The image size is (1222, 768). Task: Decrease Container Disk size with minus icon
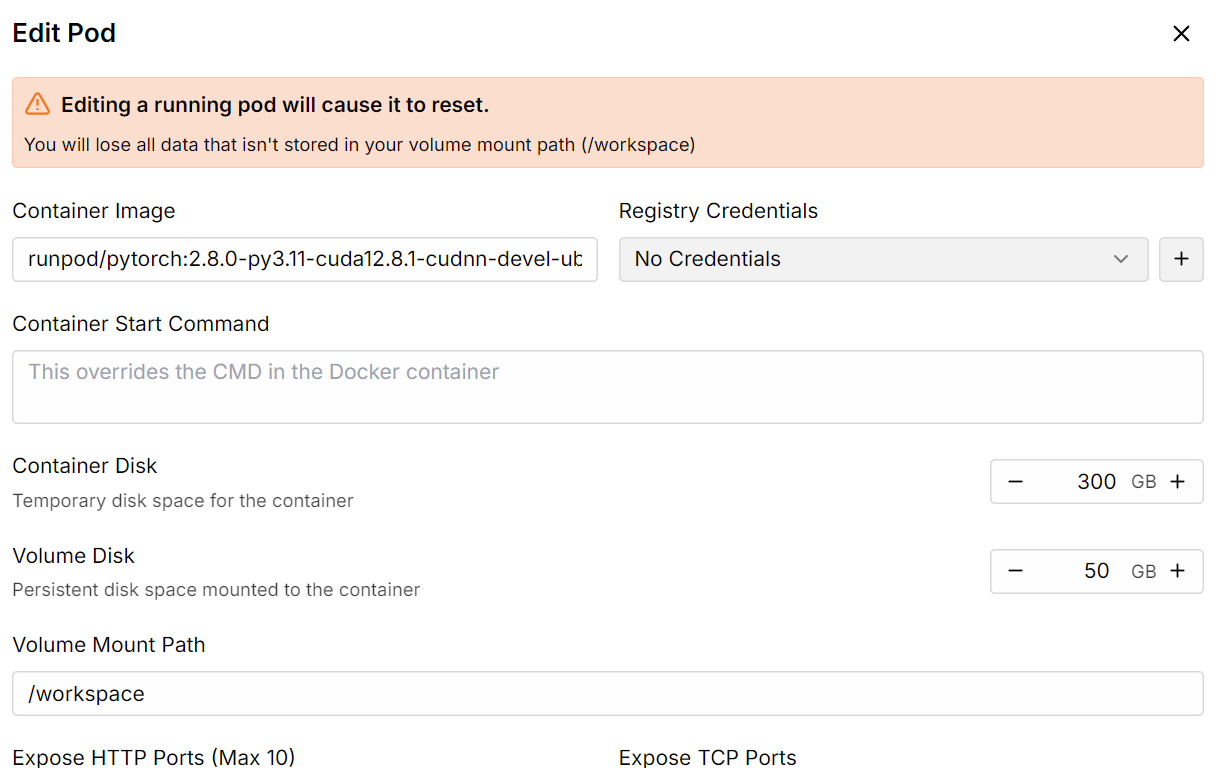click(1015, 482)
